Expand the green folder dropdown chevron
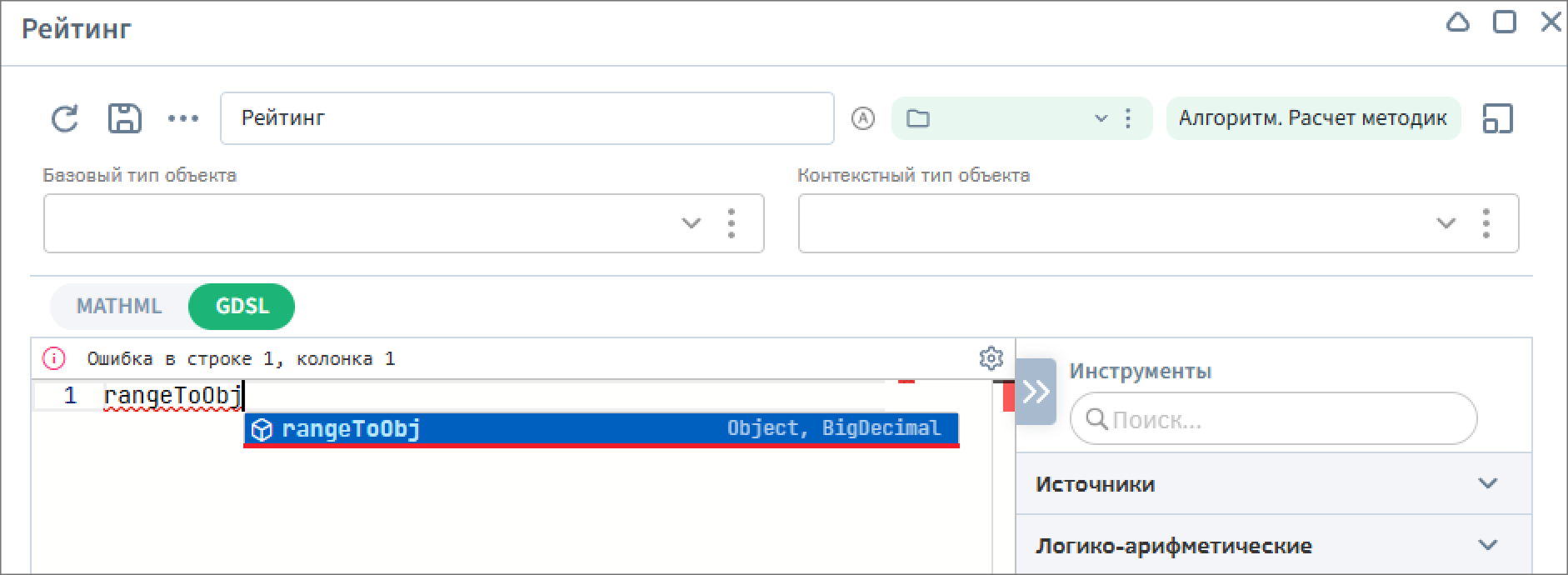The image size is (1568, 575). coord(1101,118)
